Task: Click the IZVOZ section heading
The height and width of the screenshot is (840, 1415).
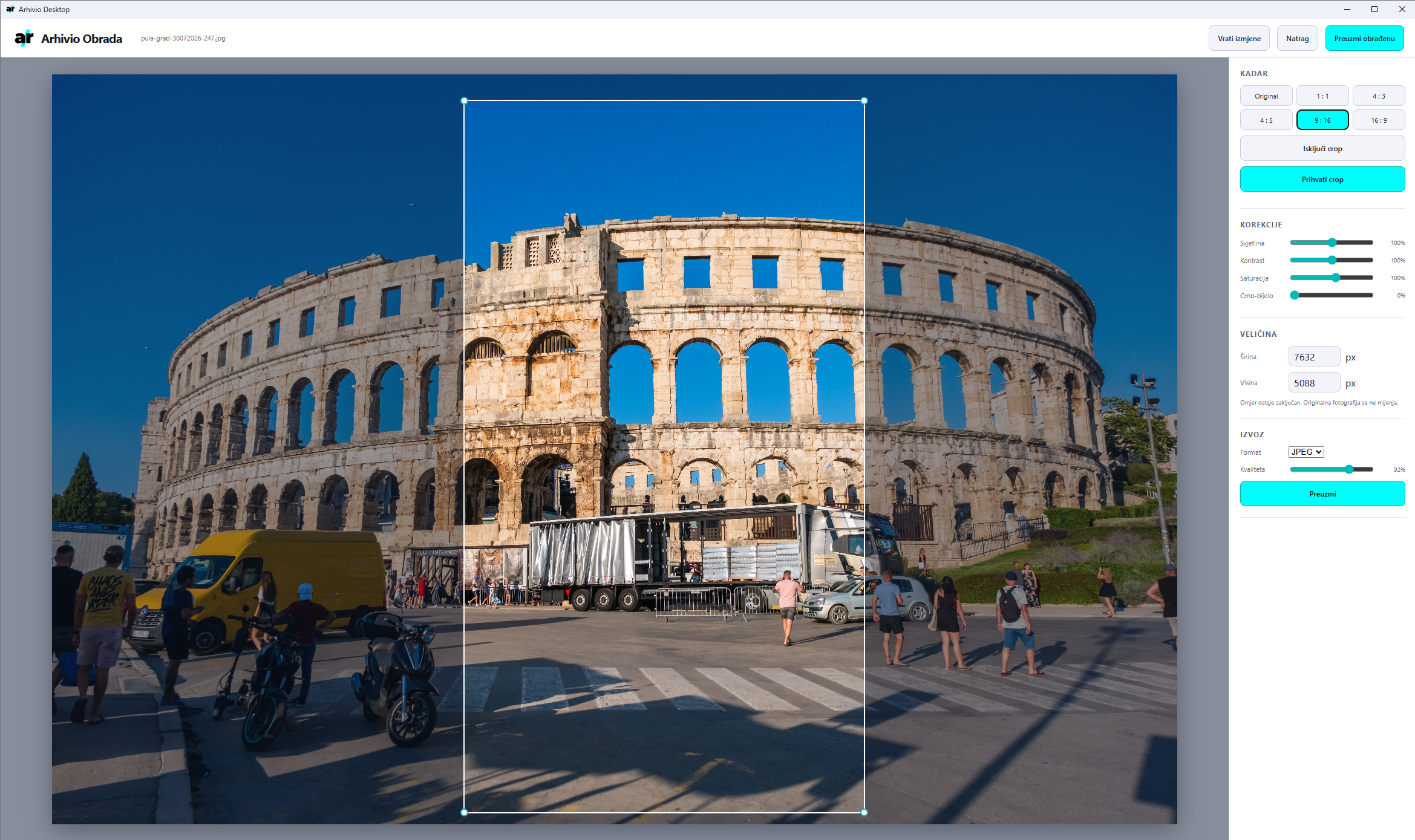Action: (x=1252, y=434)
